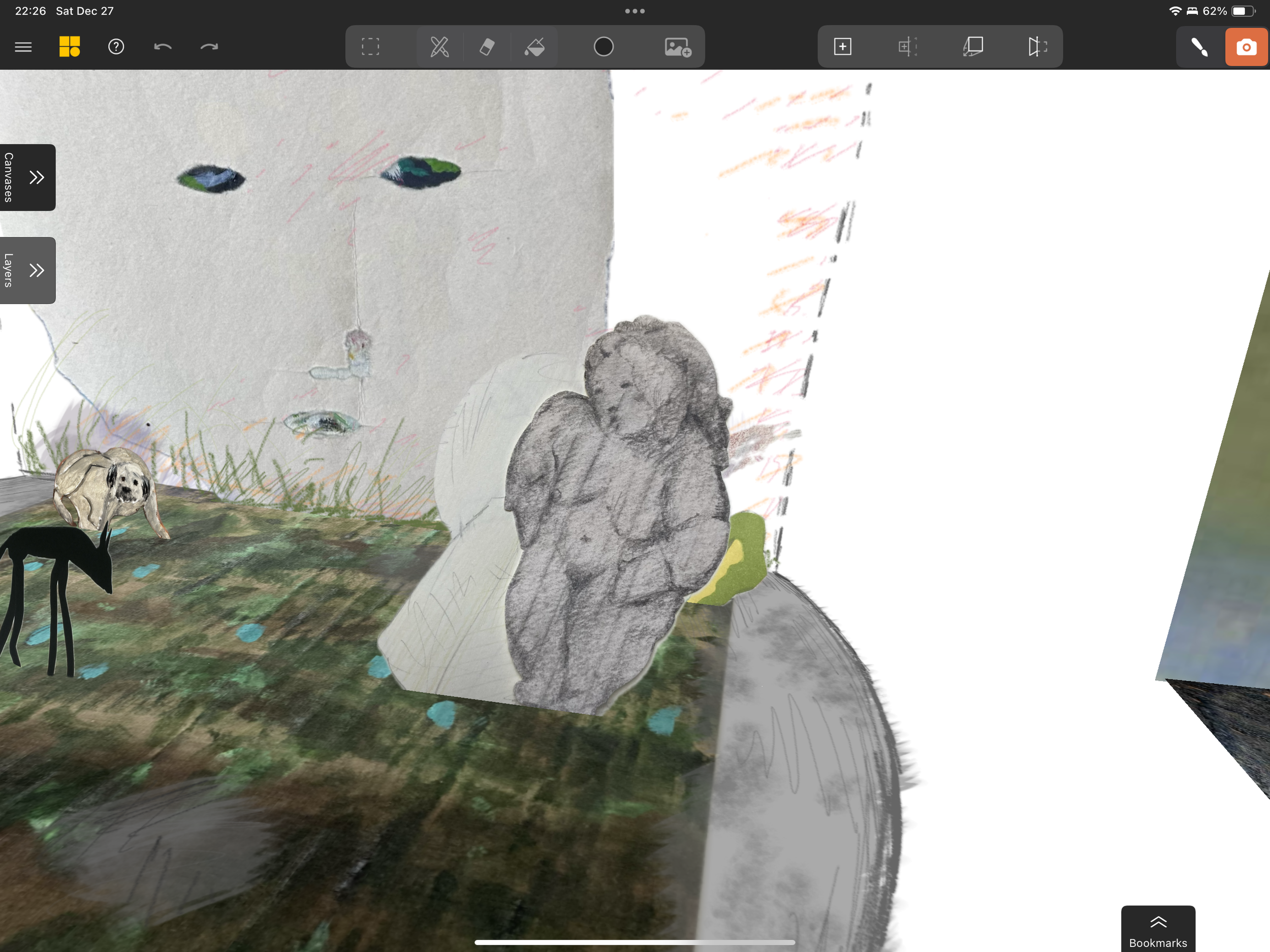Open the black brush color swatch
Screen dimensions: 1270x952
coord(604,47)
